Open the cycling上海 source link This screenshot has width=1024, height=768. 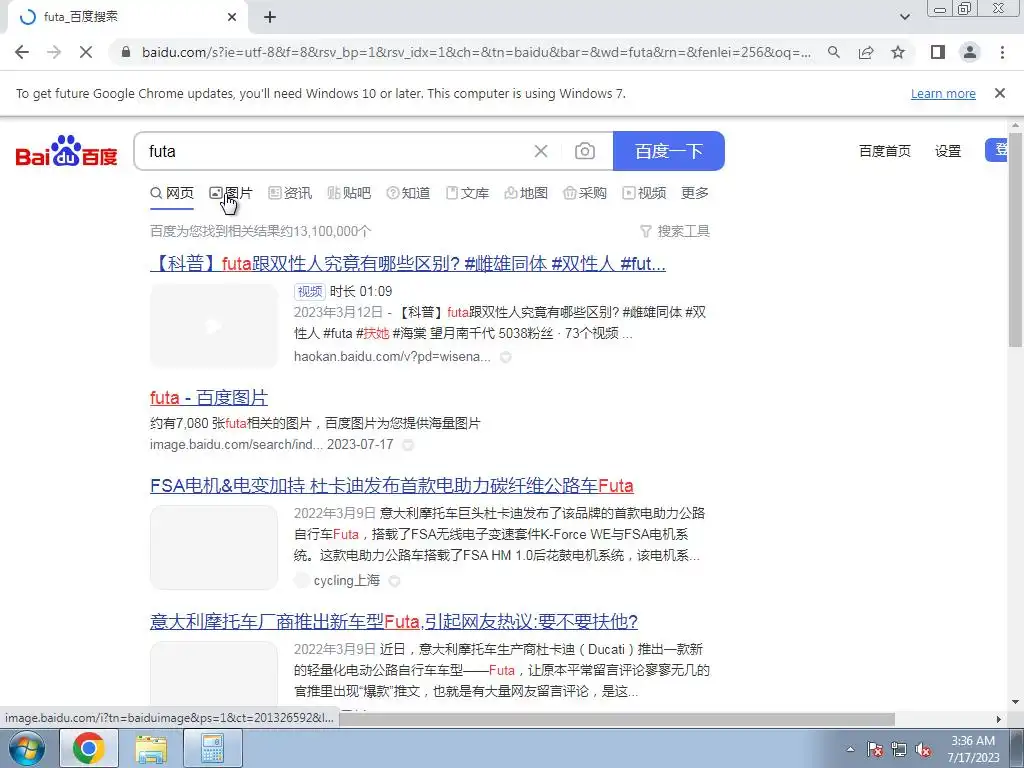[347, 581]
